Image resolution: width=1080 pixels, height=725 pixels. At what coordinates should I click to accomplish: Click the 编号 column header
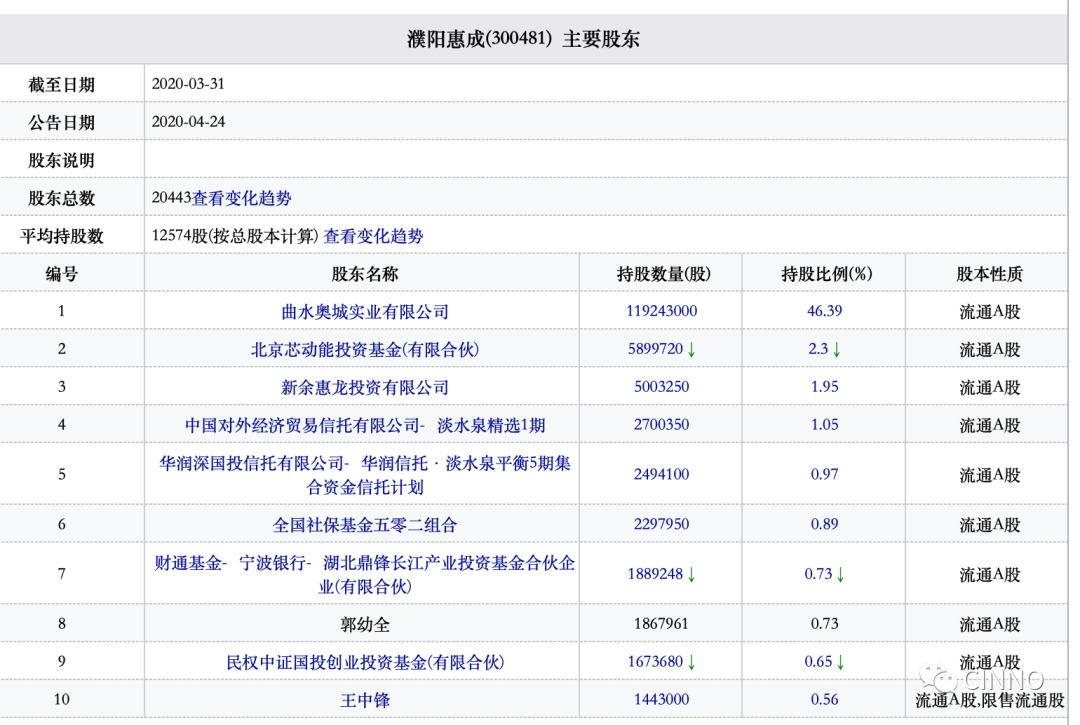[x=61, y=274]
